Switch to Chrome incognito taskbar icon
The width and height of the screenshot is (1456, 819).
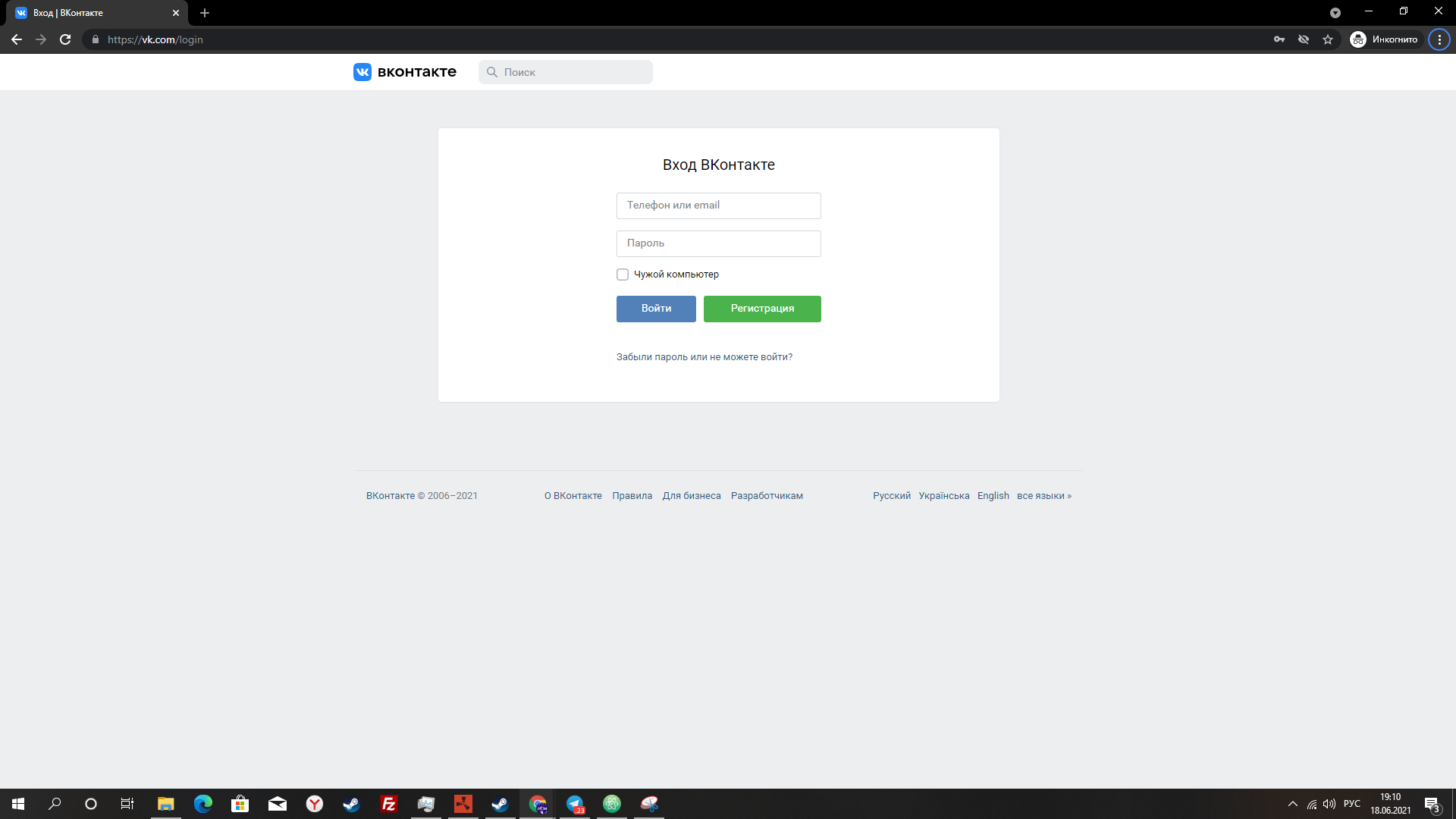pos(538,804)
